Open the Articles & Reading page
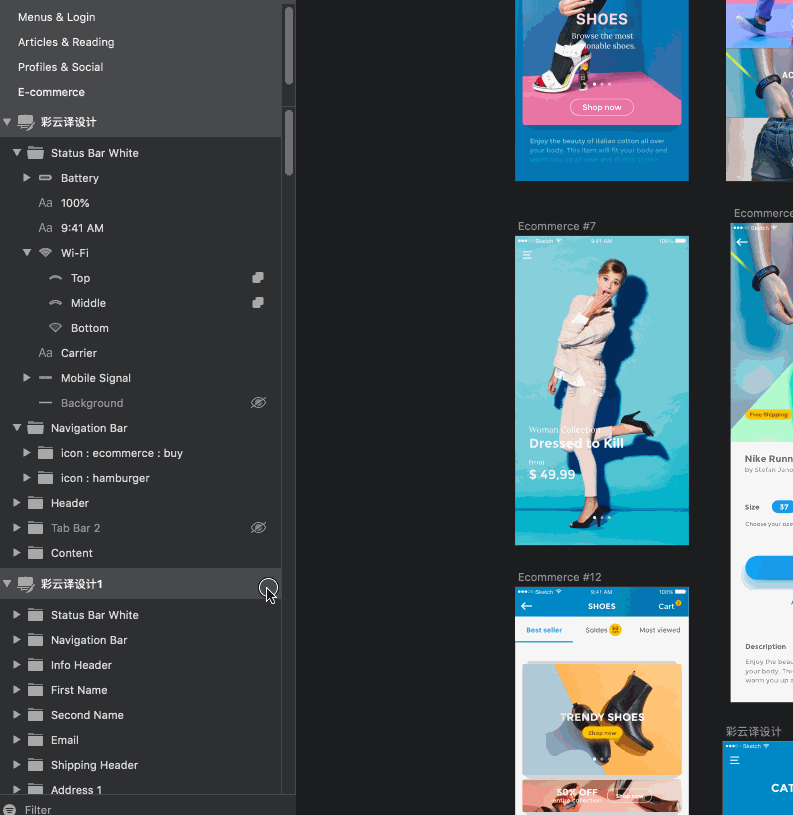The width and height of the screenshot is (793, 815). [x=66, y=42]
